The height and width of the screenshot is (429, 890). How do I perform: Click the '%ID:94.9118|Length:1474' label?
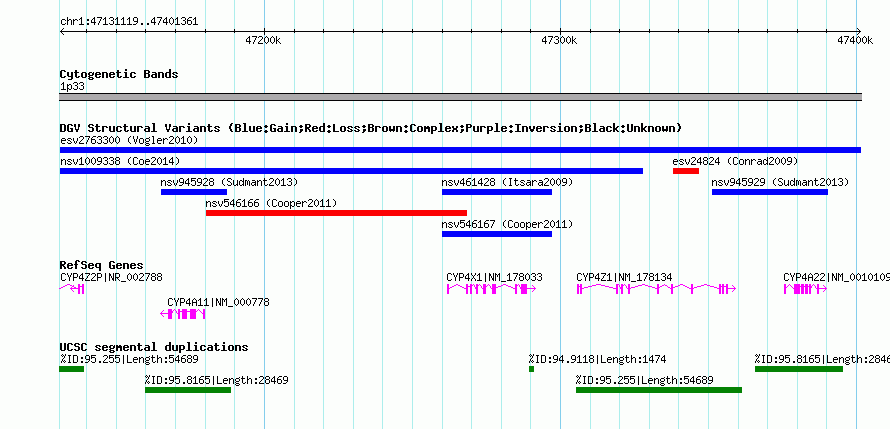tap(597, 359)
